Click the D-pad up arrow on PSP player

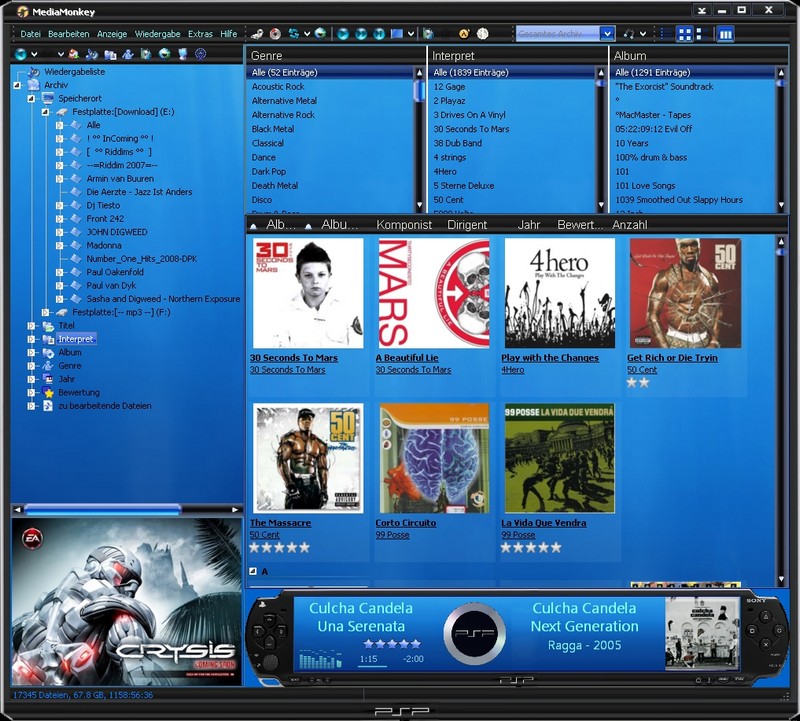[270, 621]
